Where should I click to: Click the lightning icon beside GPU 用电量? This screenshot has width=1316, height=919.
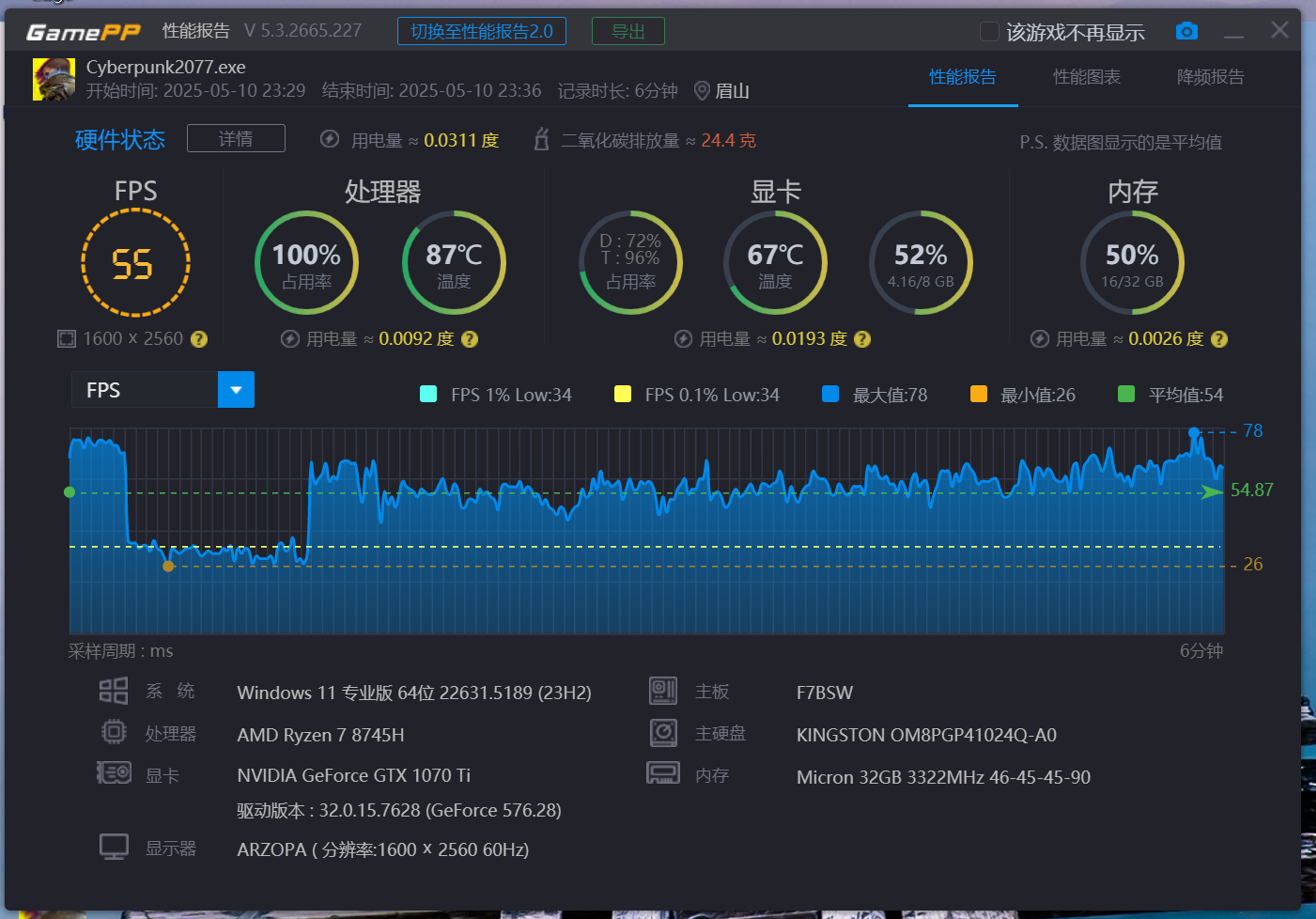point(683,339)
